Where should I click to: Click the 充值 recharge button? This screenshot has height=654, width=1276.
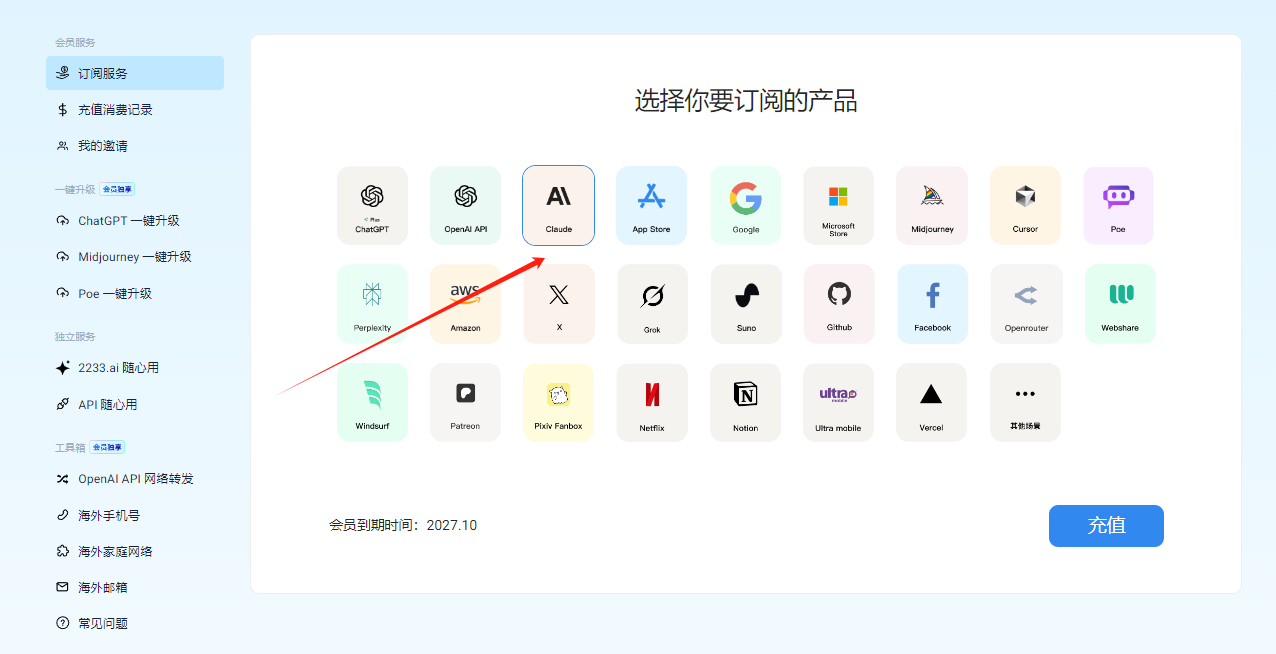[1106, 526]
